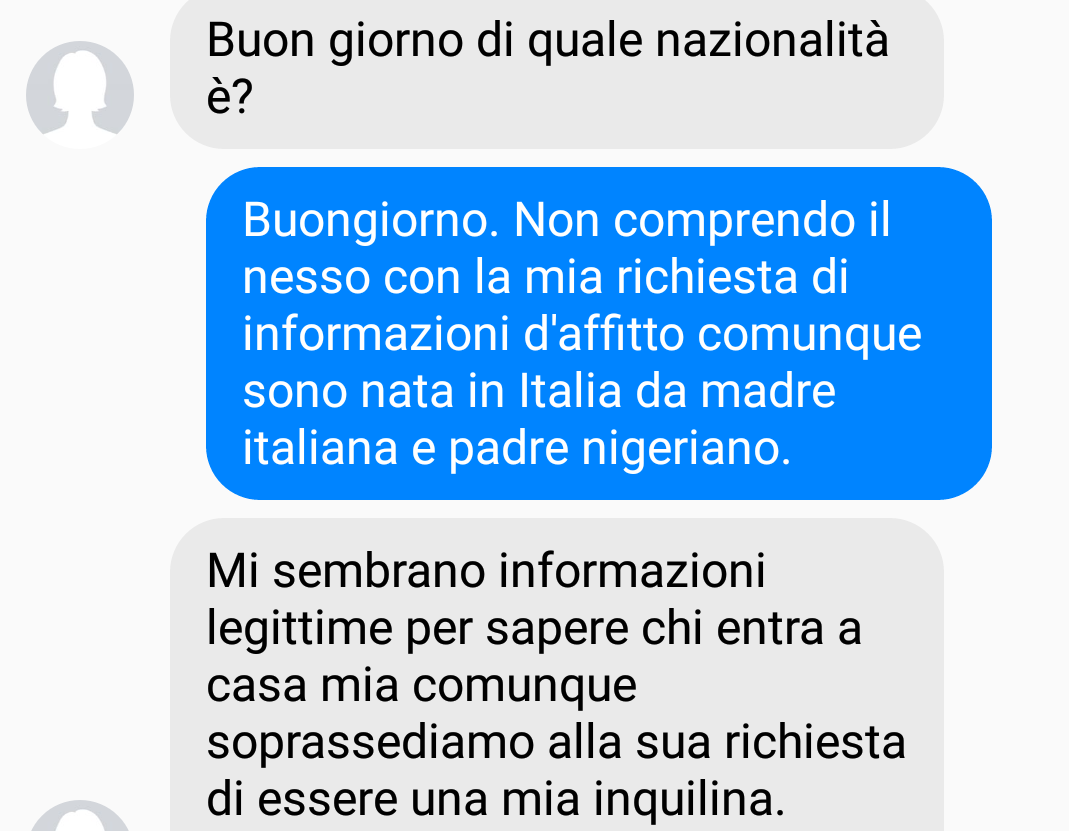
Task: Click the word 'padre' in the blue message
Action: coord(509,451)
